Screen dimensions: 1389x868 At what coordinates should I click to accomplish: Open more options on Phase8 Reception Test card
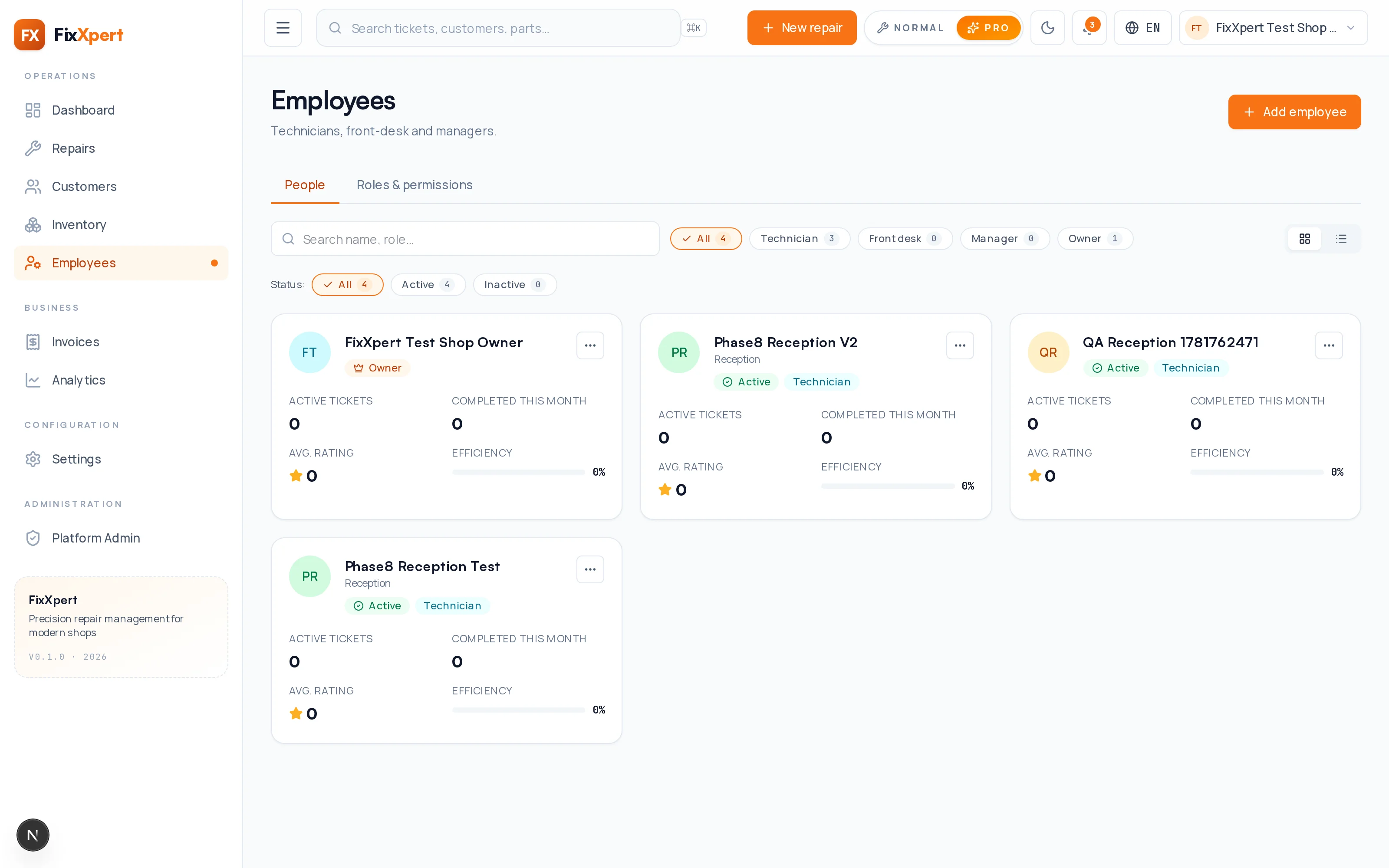590,569
